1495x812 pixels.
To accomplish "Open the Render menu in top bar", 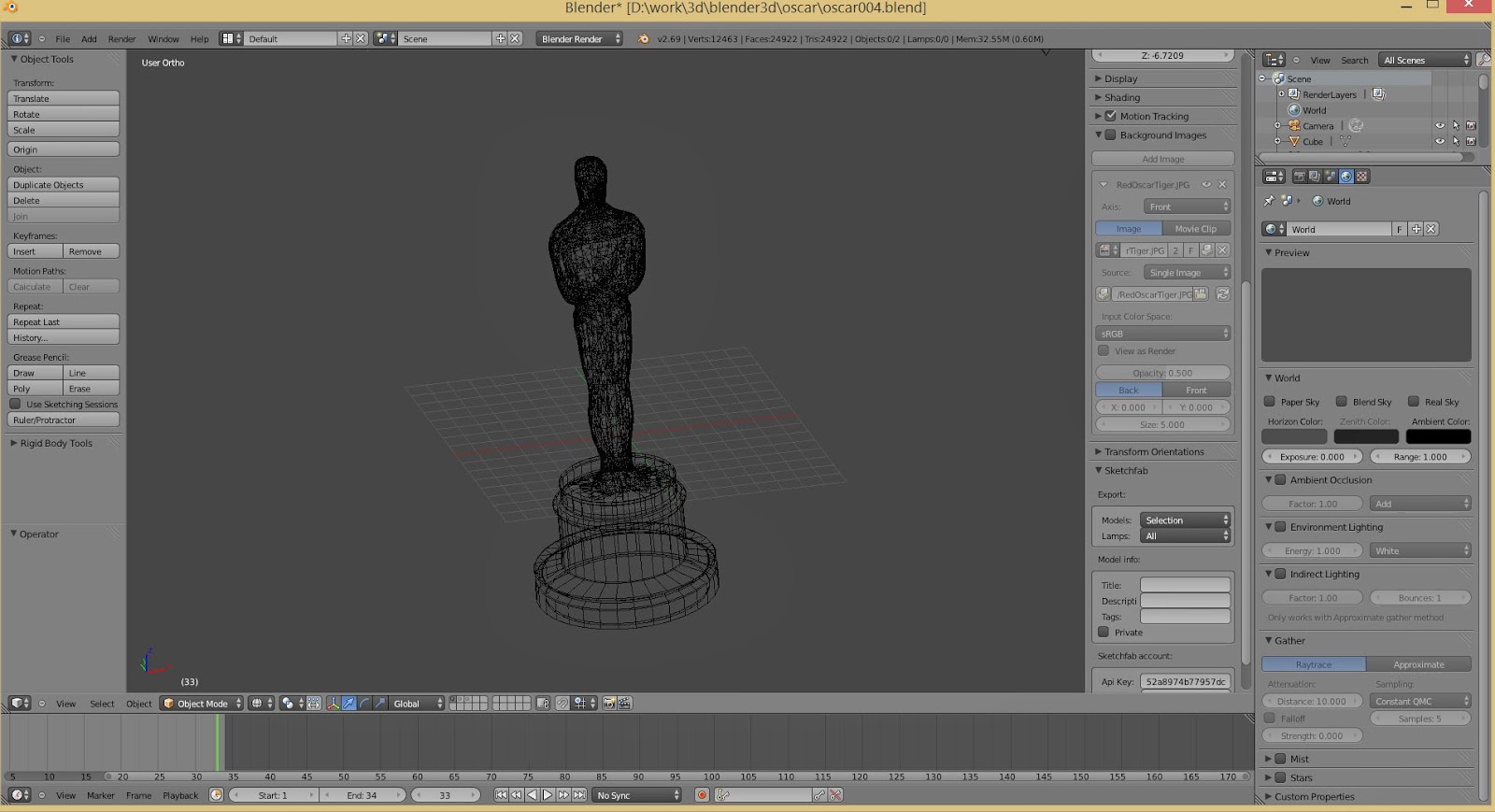I will tap(121, 39).
